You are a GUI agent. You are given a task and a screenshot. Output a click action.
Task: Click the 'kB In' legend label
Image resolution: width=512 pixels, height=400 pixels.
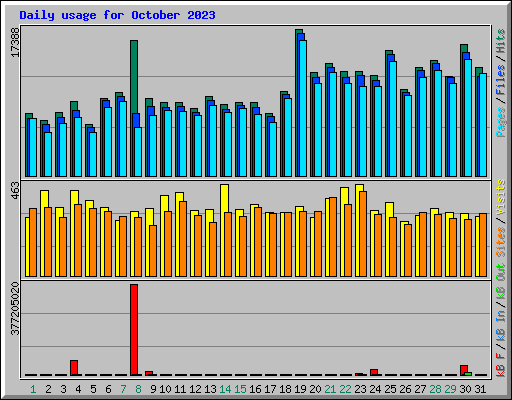click(501, 325)
